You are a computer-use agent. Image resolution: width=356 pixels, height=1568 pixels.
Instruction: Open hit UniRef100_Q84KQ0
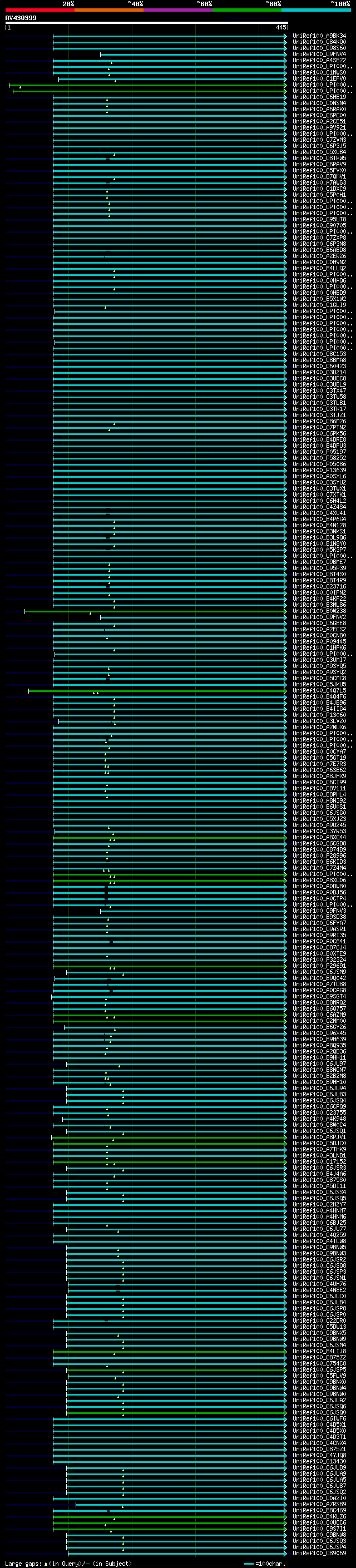coord(319,42)
